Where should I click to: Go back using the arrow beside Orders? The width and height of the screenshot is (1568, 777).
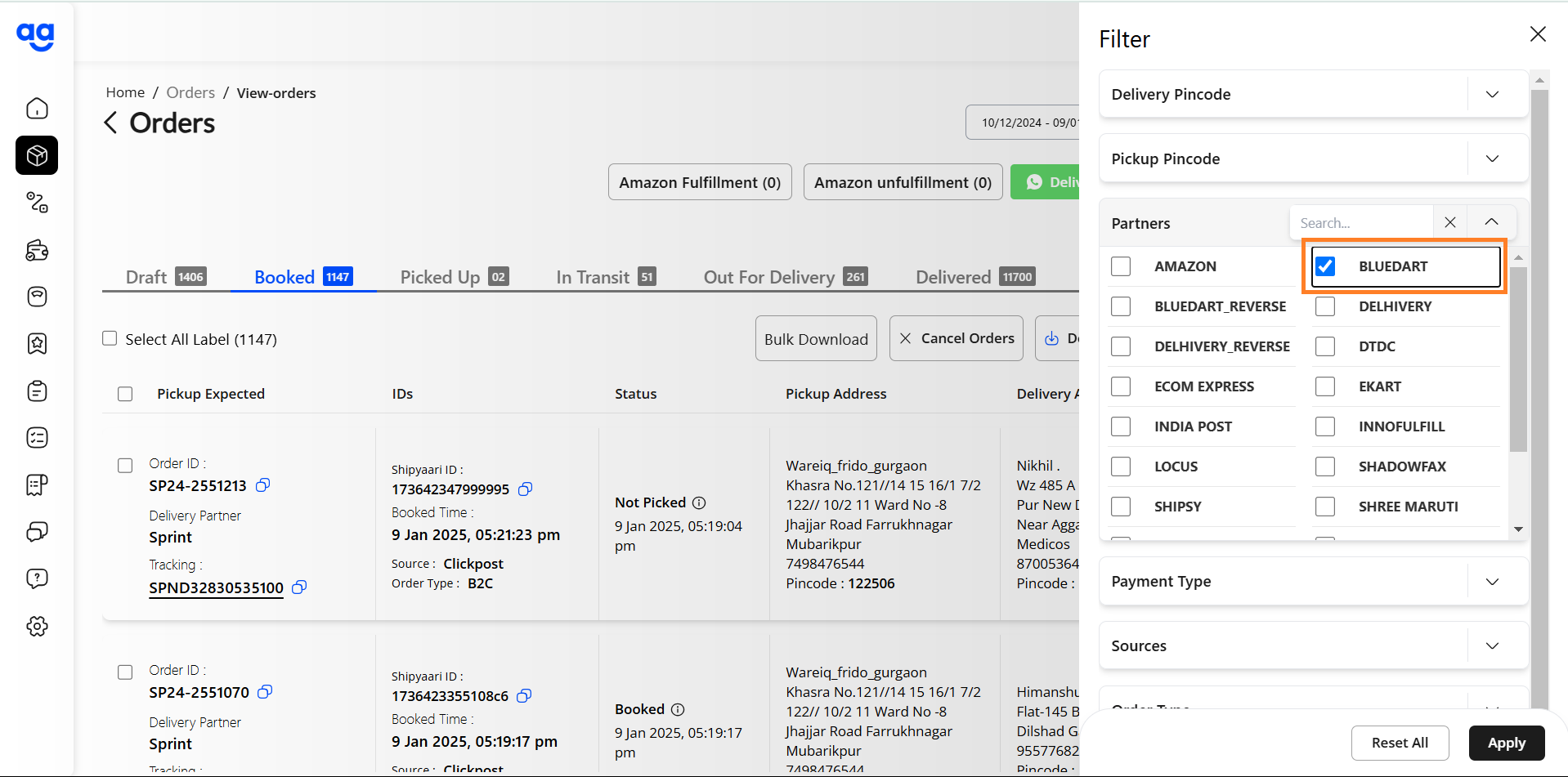pos(111,123)
